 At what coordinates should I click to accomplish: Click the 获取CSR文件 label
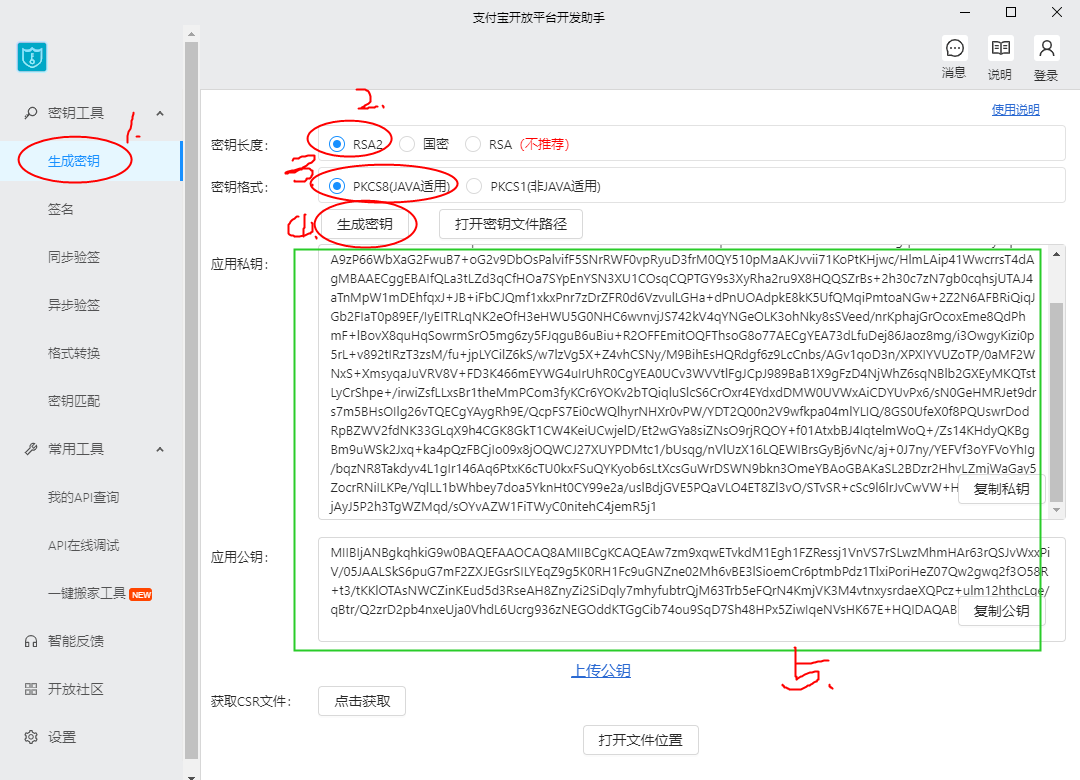pos(251,701)
